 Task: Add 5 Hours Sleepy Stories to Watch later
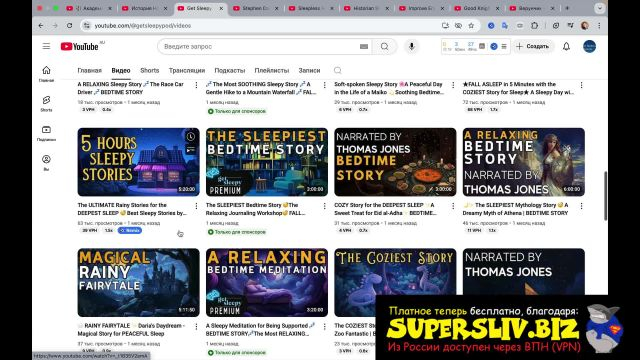click(x=191, y=137)
